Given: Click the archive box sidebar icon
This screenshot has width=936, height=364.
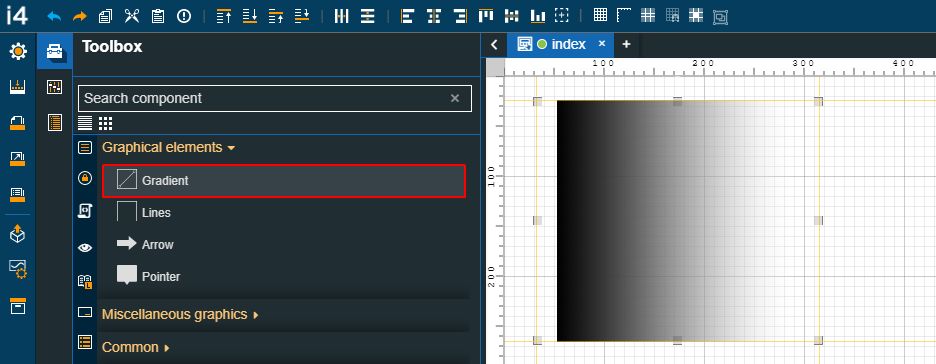Looking at the screenshot, I should coord(18,306).
